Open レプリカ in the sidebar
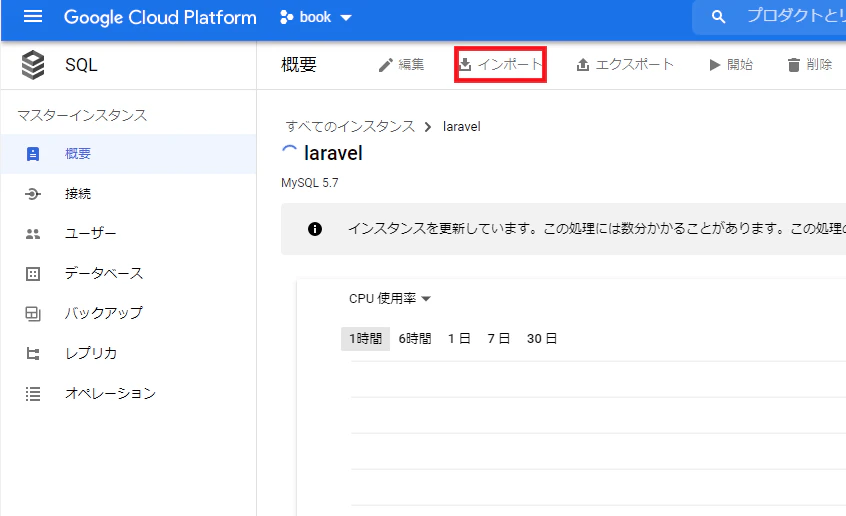 (128, 354)
